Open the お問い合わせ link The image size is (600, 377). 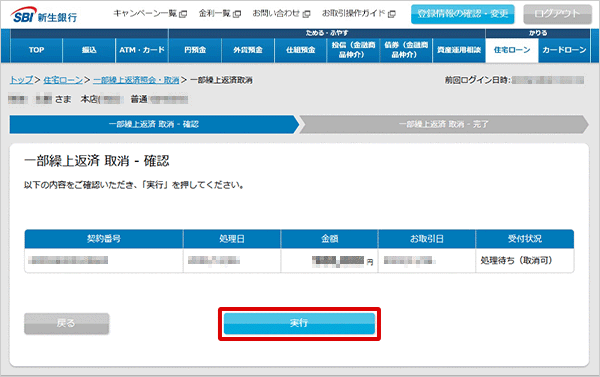(x=276, y=14)
